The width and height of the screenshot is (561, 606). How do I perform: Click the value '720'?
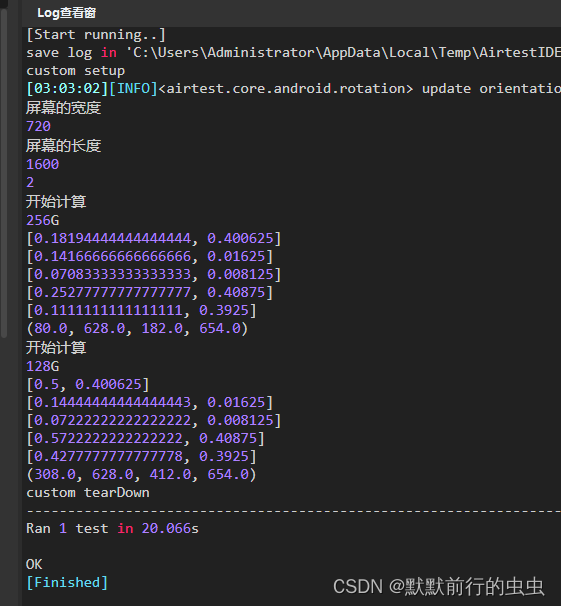(38, 126)
